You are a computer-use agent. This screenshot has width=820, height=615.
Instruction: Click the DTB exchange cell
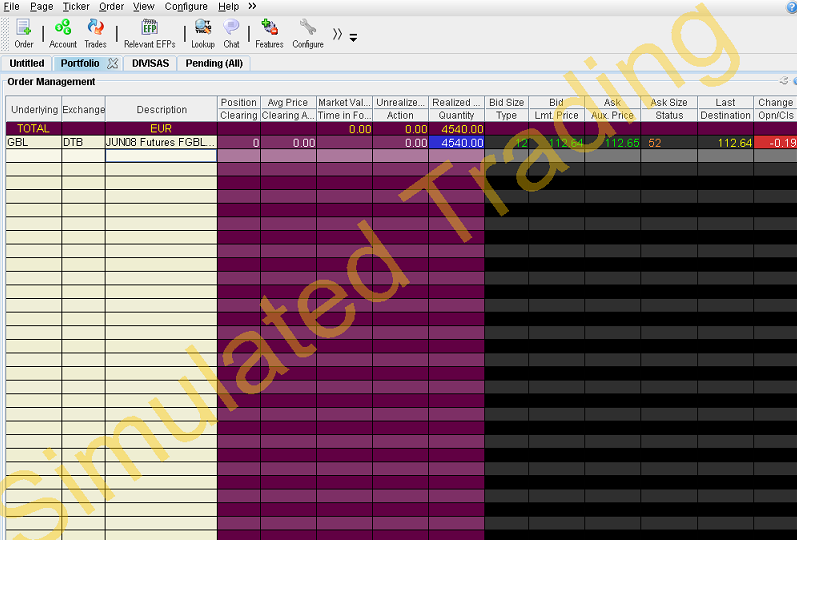click(83, 142)
